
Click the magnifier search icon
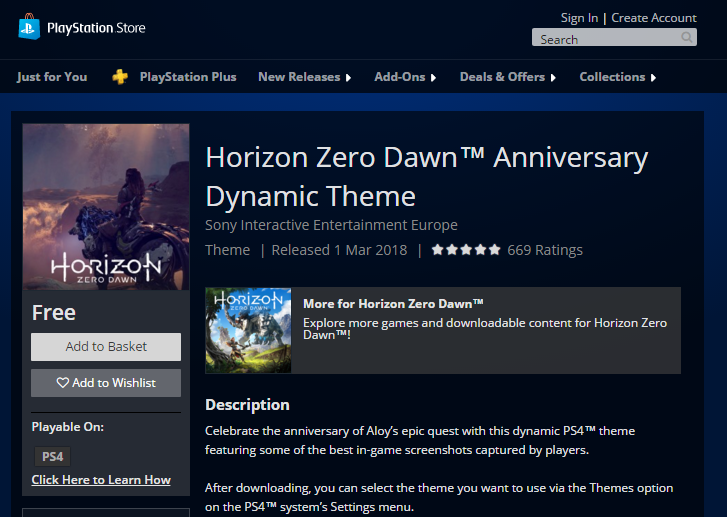(687, 37)
